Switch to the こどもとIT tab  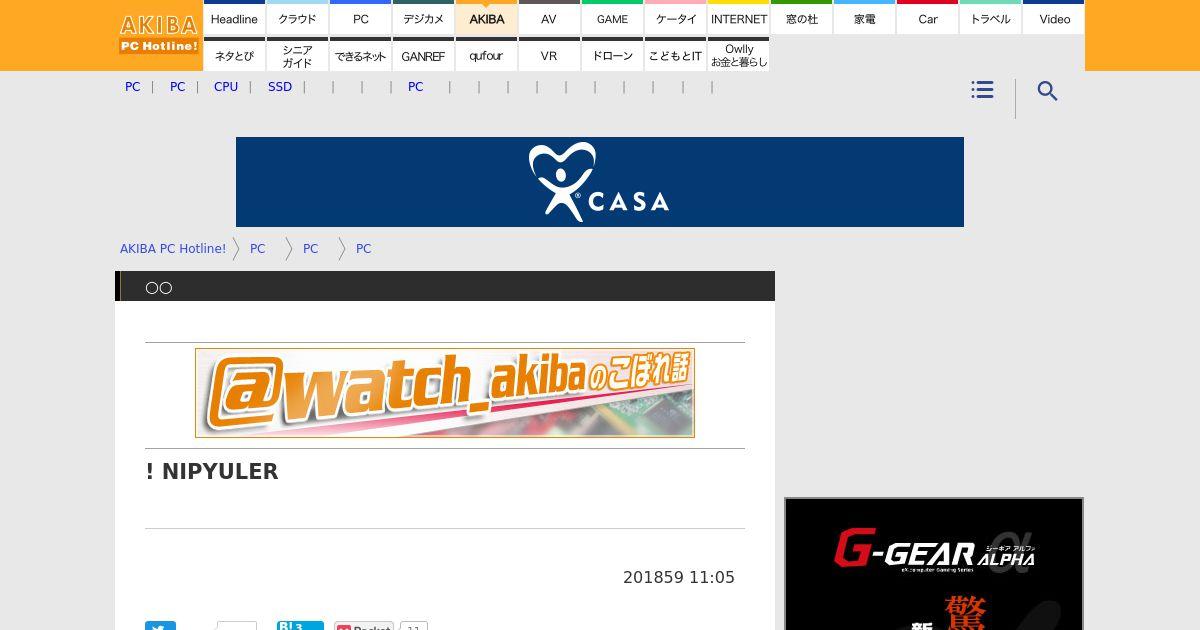click(676, 56)
